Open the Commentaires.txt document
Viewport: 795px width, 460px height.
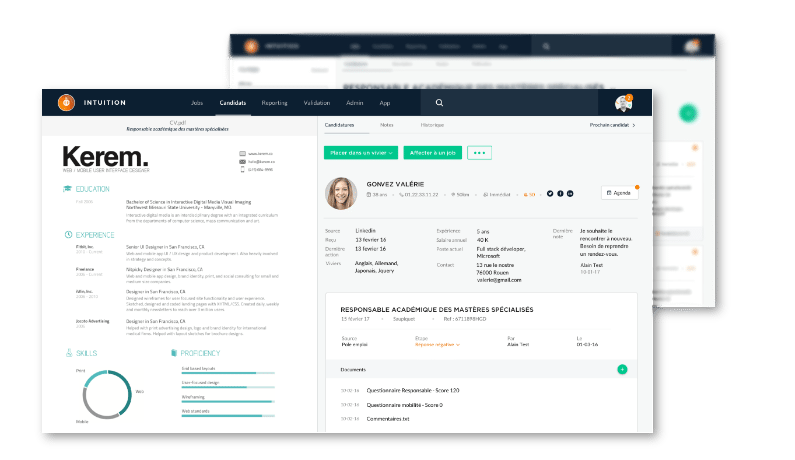coord(388,419)
